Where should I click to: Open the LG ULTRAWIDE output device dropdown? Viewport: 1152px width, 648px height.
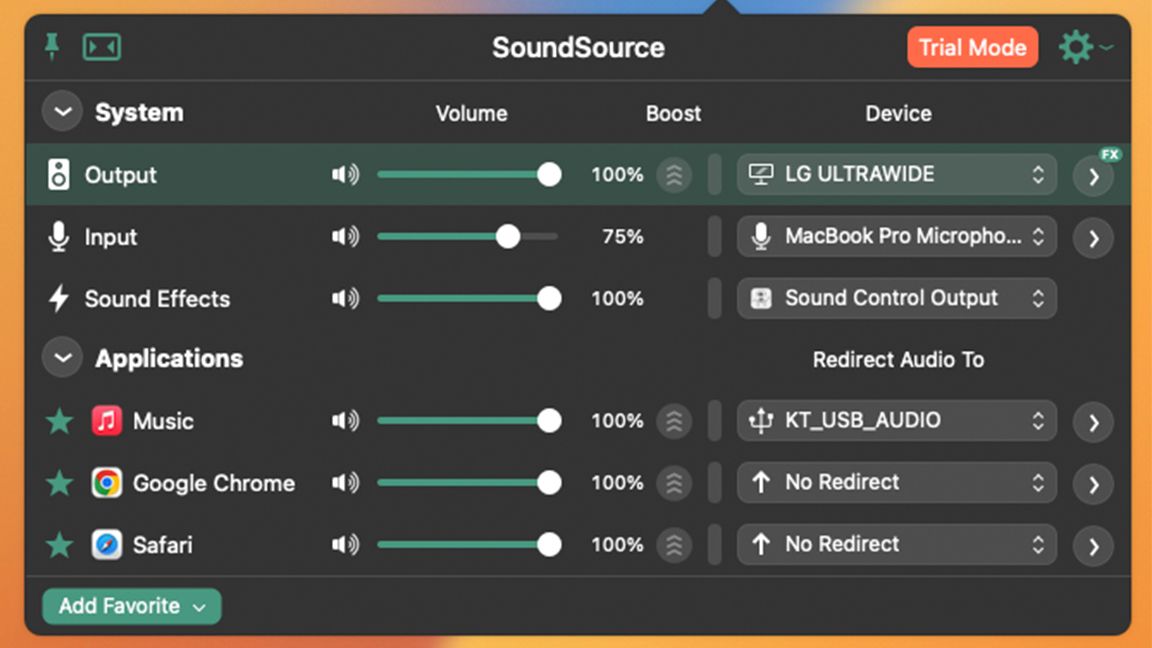pyautogui.click(x=896, y=175)
